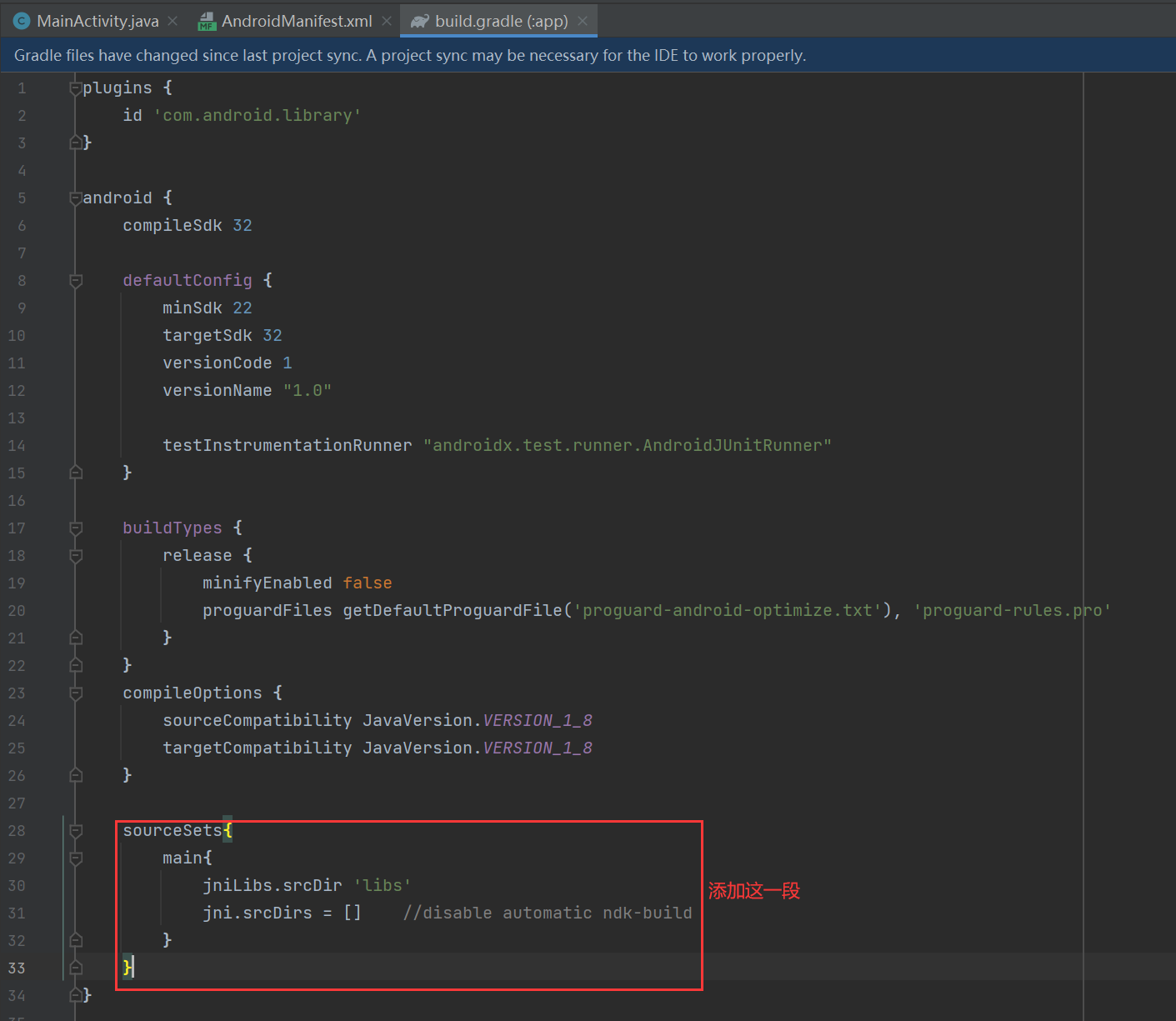Click line number 28 in gutter
Screen dimensions: 1176x1021
point(17,830)
